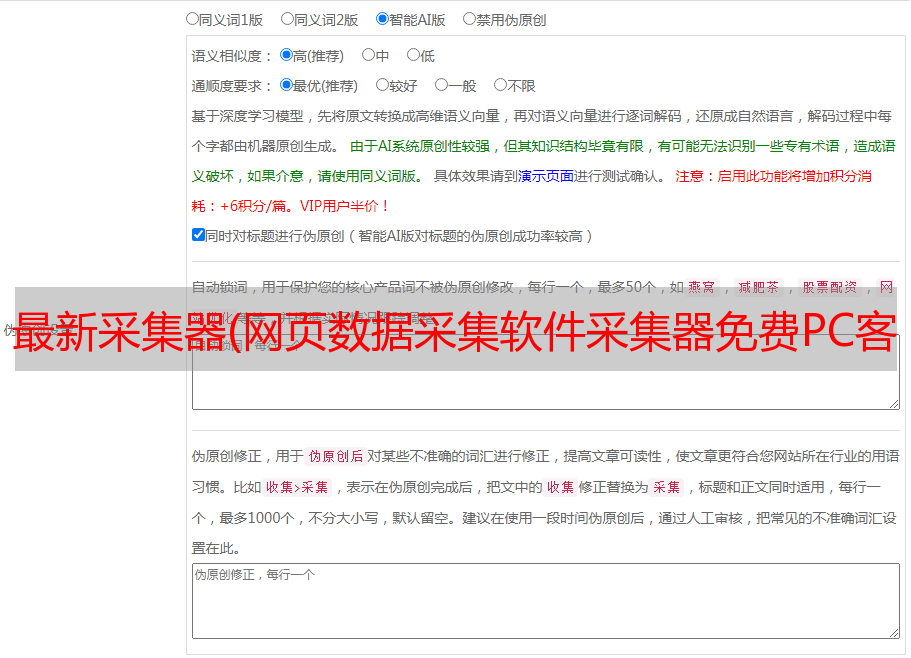Image resolution: width=911 pixels, height=658 pixels.
Task: Click the 收集>采集 example code text
Action: click(297, 487)
